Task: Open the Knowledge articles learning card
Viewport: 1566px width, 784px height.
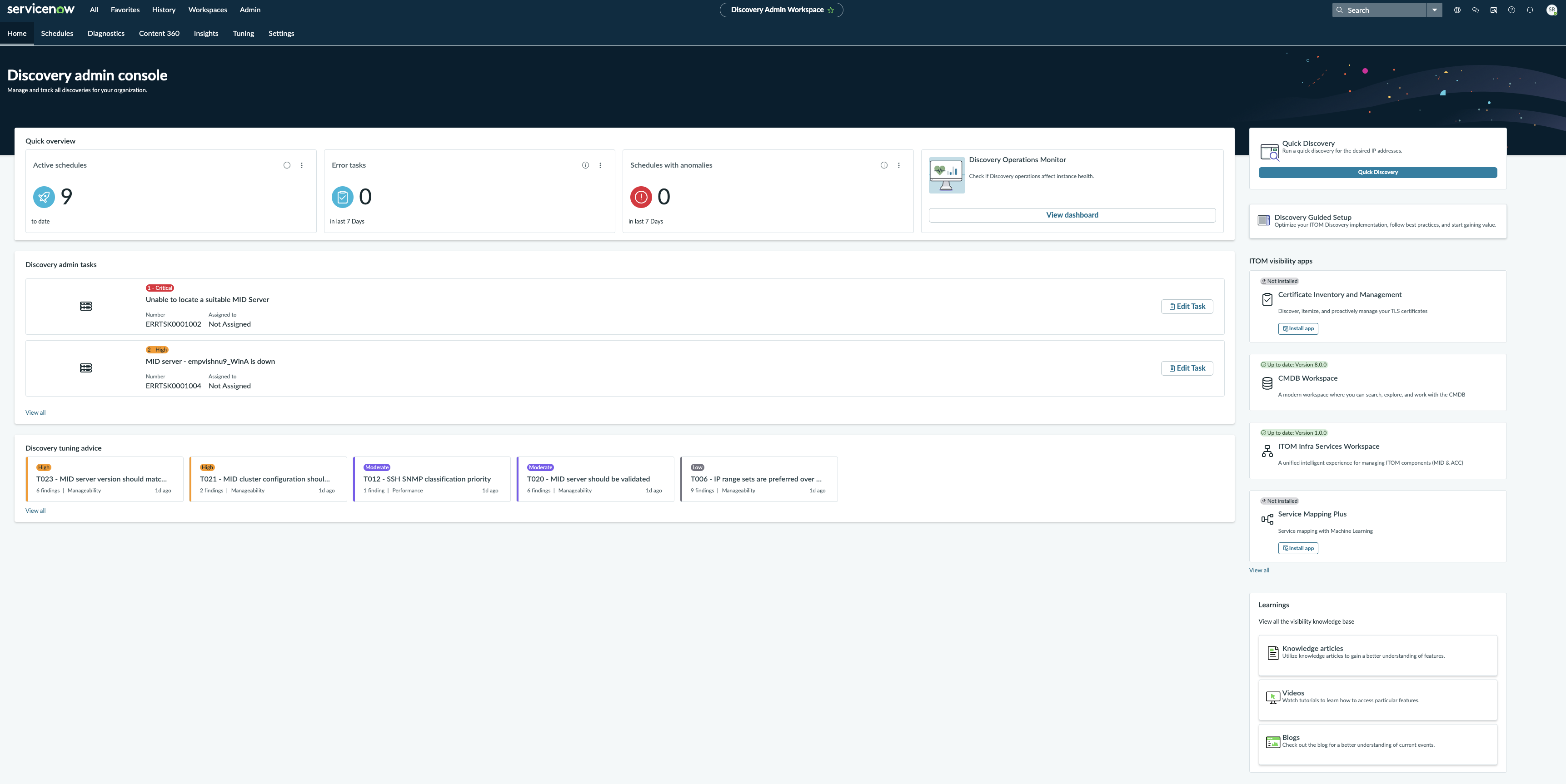Action: click(1377, 655)
